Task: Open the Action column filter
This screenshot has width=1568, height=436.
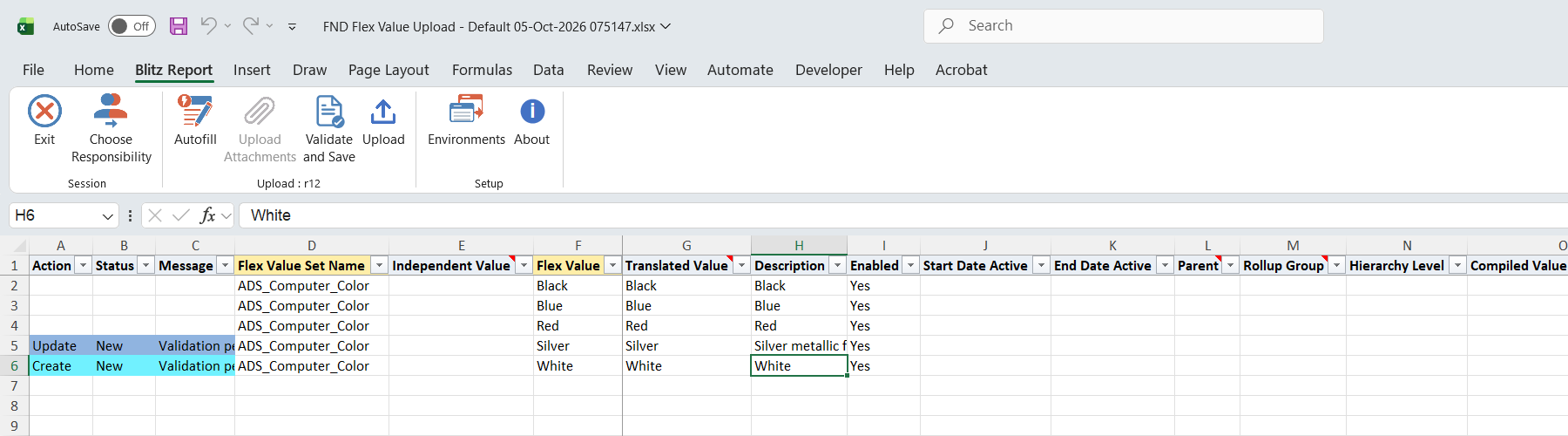Action: point(84,265)
